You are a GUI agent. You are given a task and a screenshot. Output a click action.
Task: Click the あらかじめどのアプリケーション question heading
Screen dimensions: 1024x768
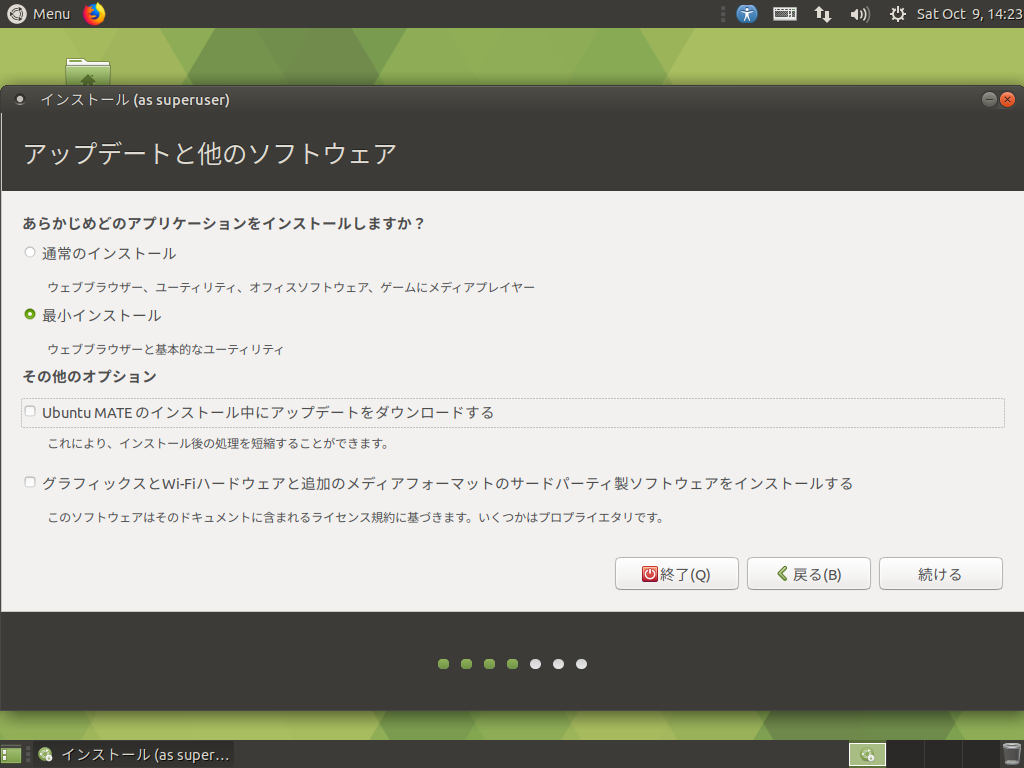point(223,224)
